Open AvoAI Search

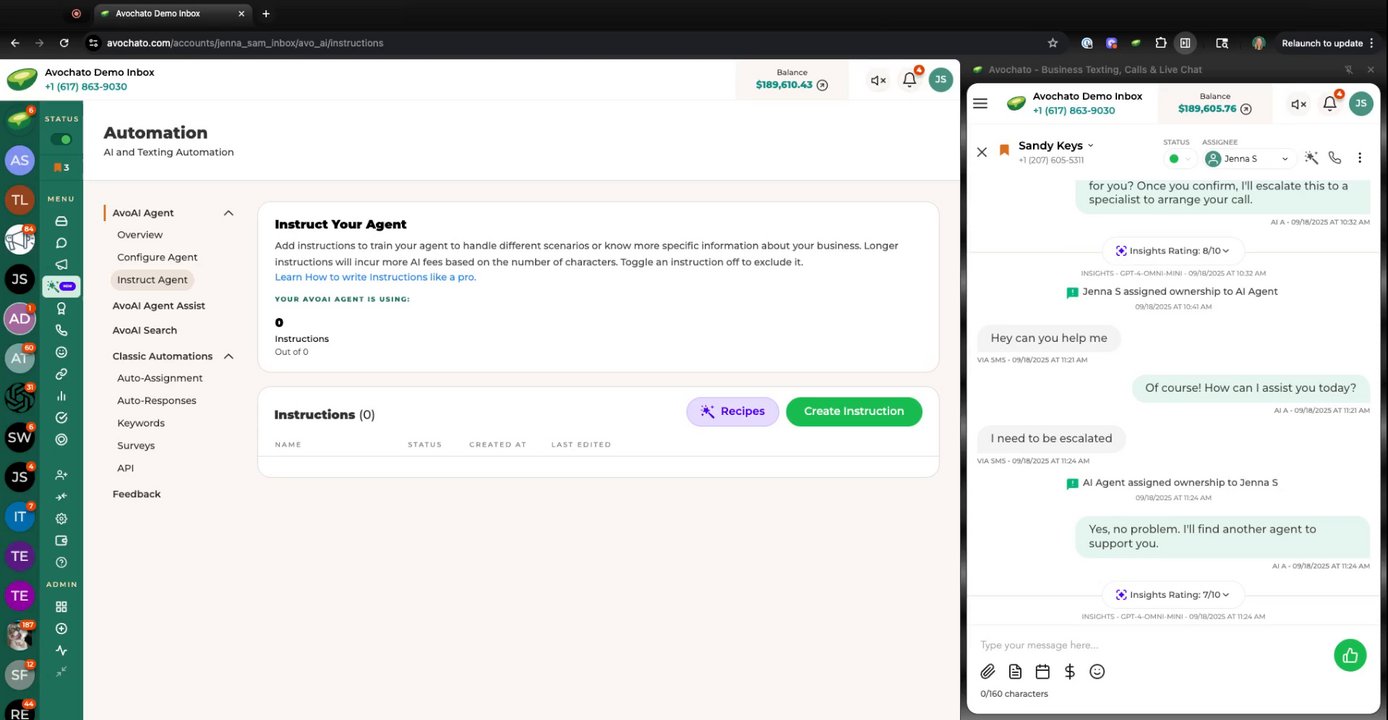tap(145, 330)
